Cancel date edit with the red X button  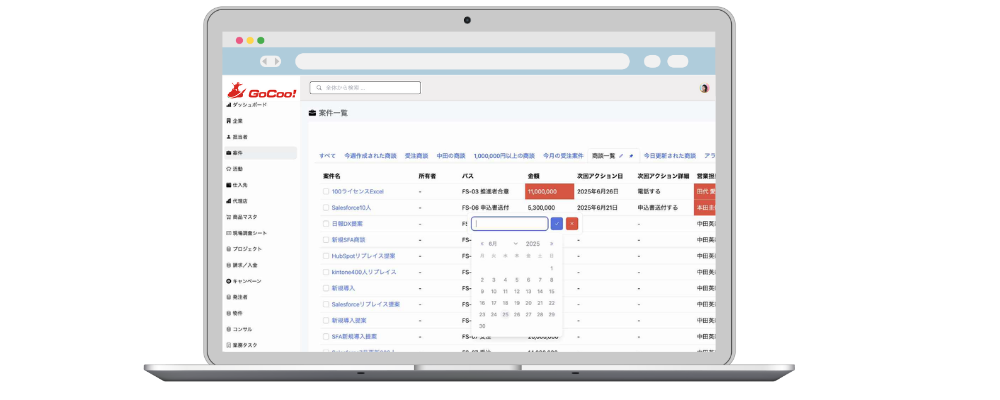(572, 224)
